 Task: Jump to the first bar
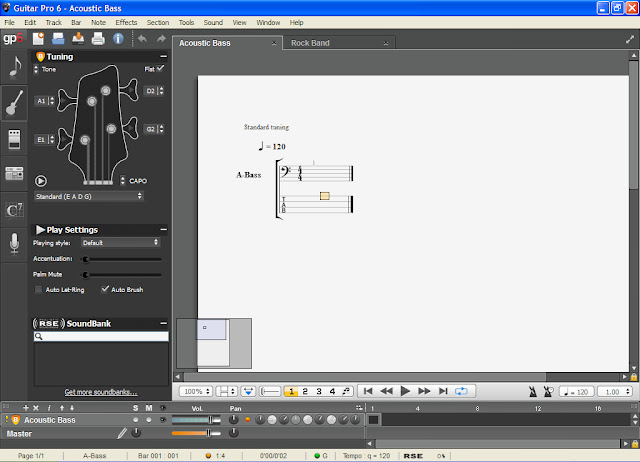point(368,391)
